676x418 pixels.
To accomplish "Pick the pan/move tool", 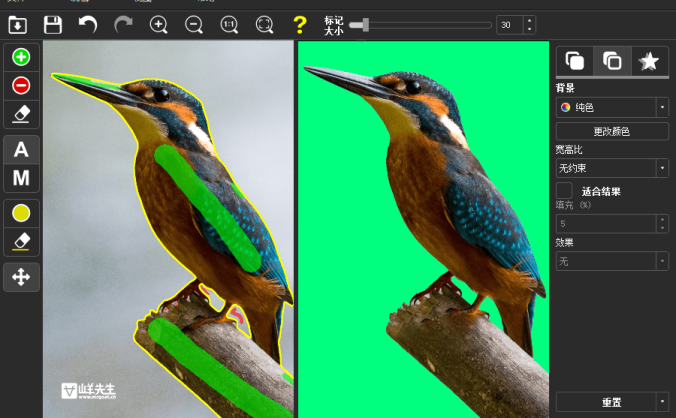I will pos(21,276).
